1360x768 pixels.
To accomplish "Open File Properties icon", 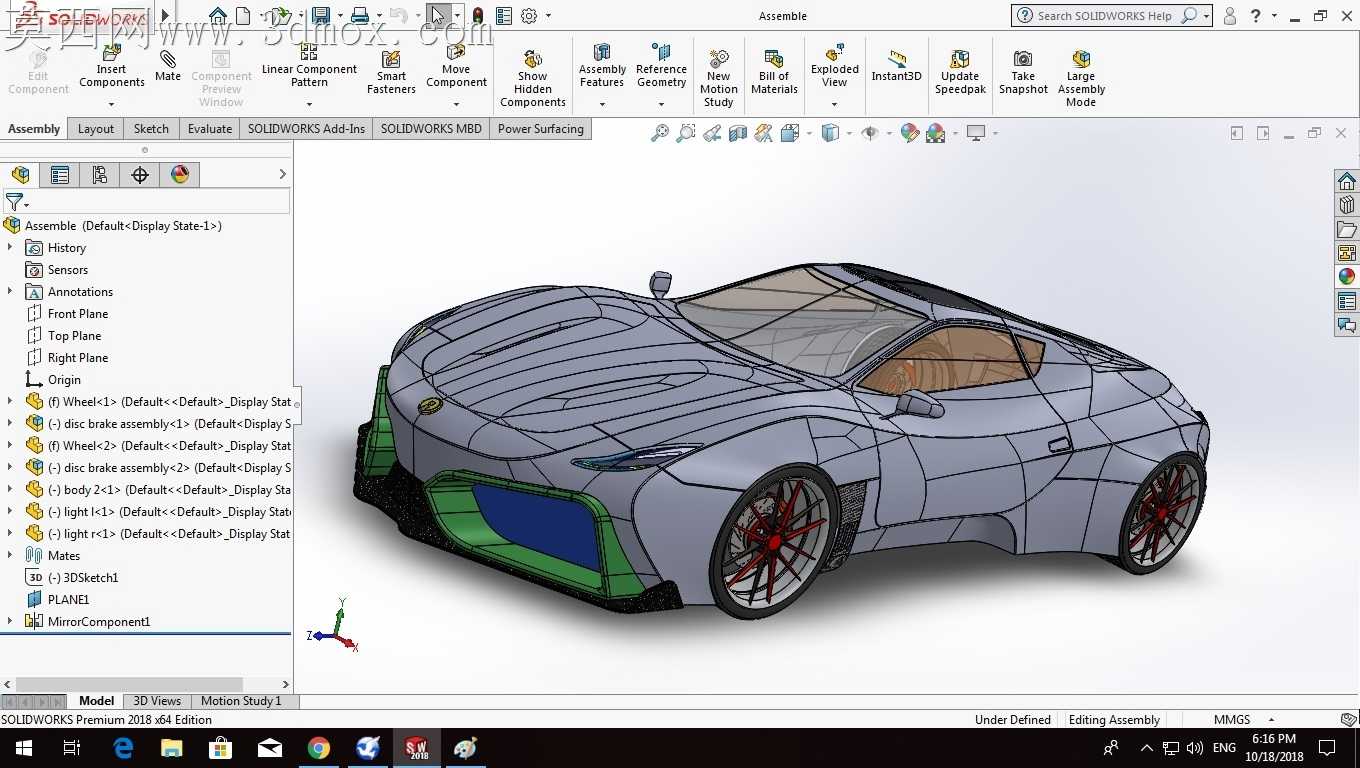I will 504,15.
